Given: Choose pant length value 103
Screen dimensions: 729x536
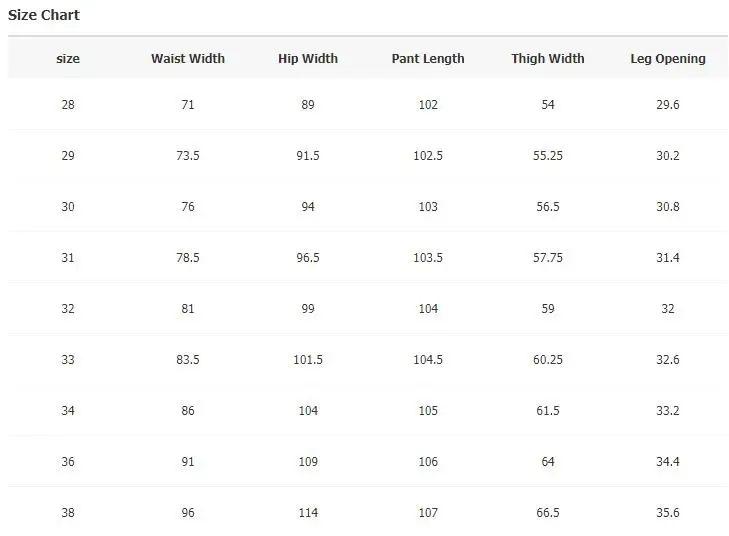Looking at the screenshot, I should 428,206.
